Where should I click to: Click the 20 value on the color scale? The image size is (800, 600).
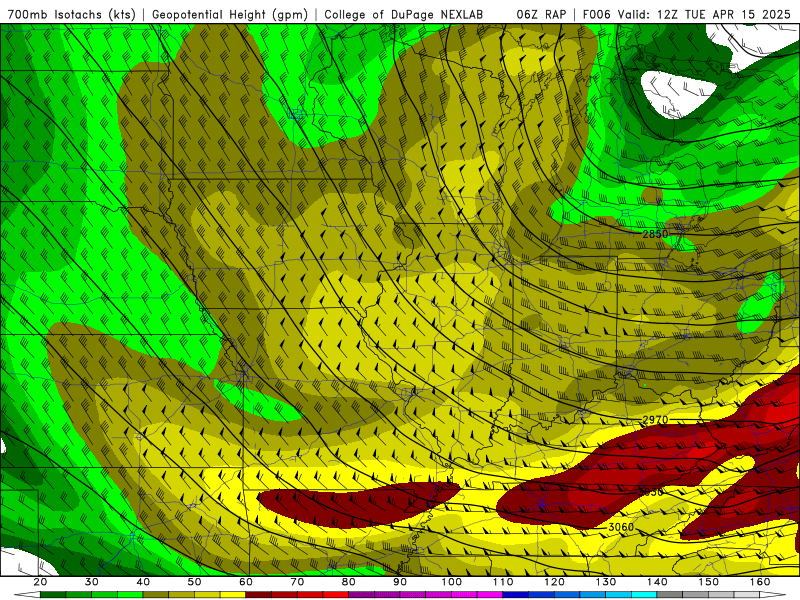click(40, 582)
